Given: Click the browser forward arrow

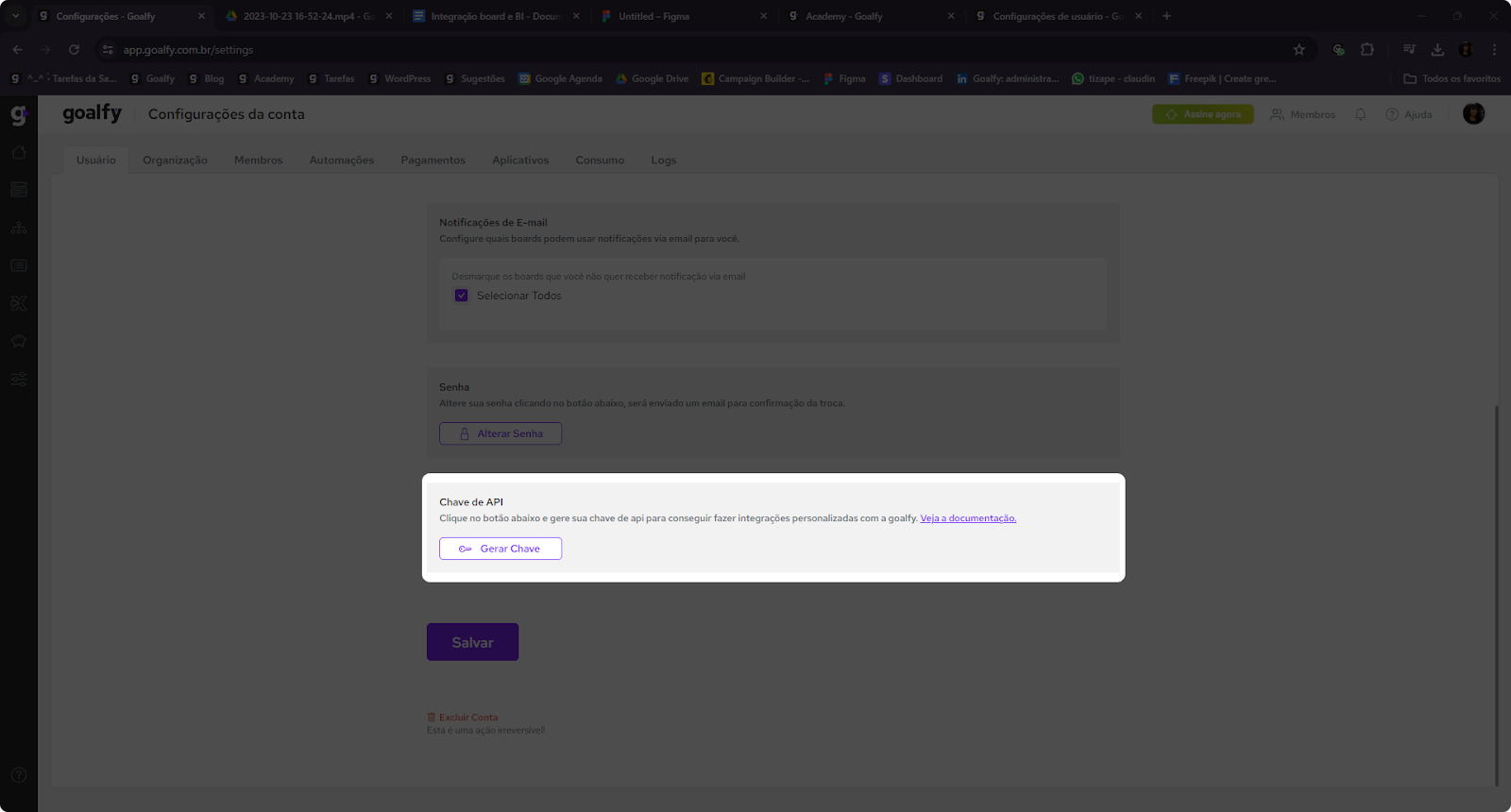Looking at the screenshot, I should point(45,49).
